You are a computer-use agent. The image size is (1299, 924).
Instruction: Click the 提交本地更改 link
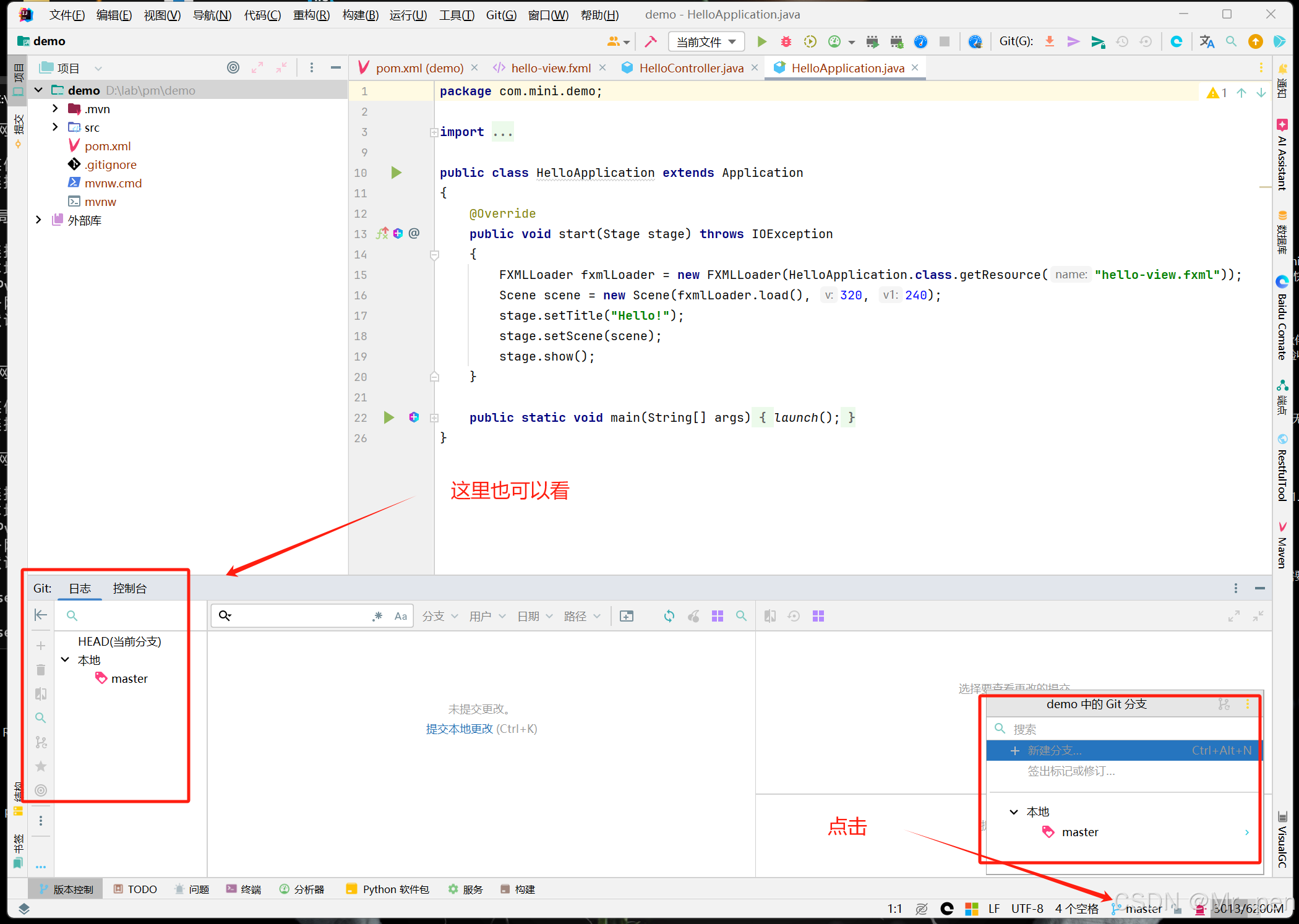pos(459,729)
